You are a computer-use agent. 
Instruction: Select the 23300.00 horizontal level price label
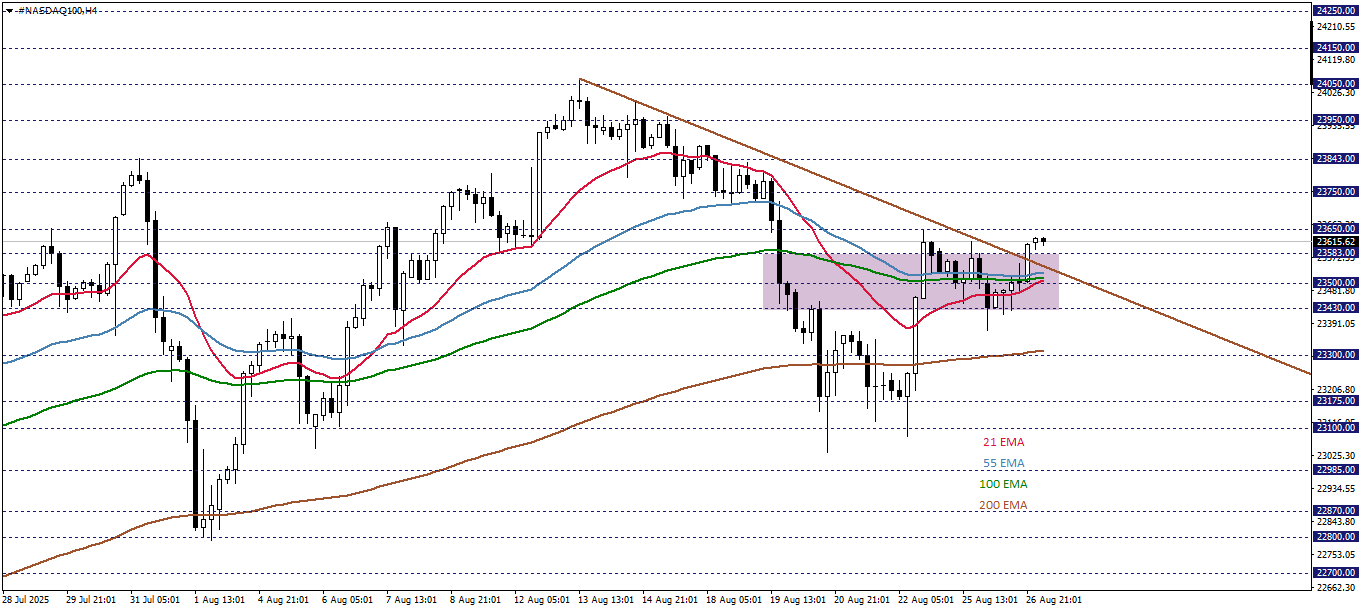pyautogui.click(x=1336, y=355)
